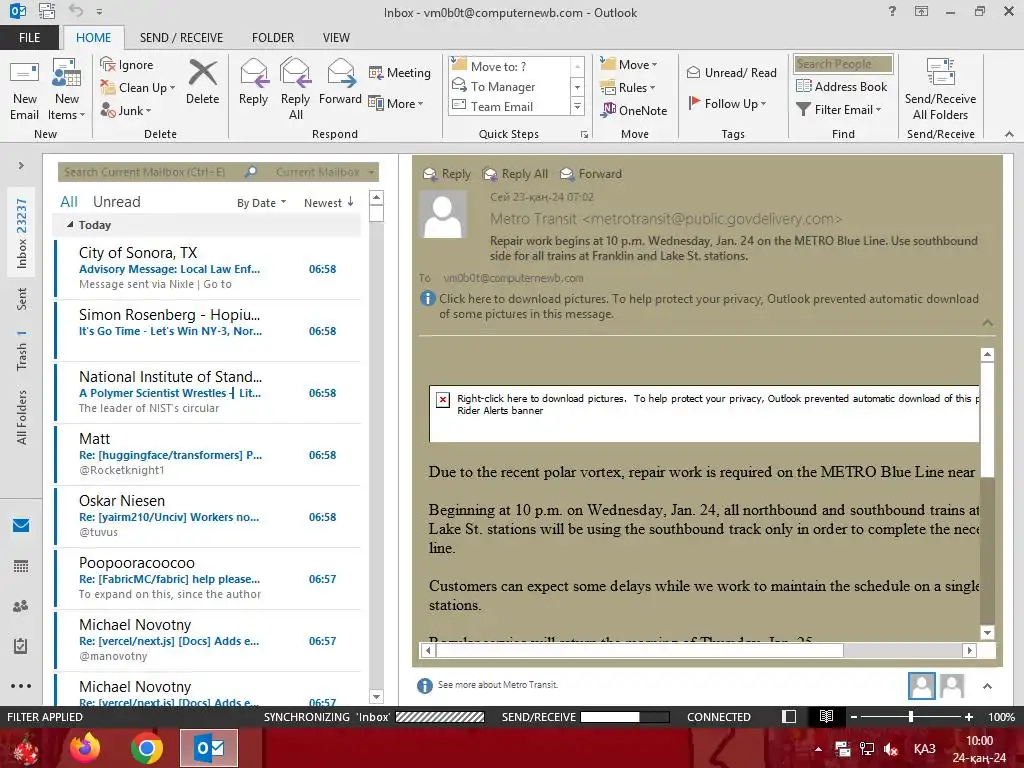Click Send/Receive All Folders

(940, 90)
